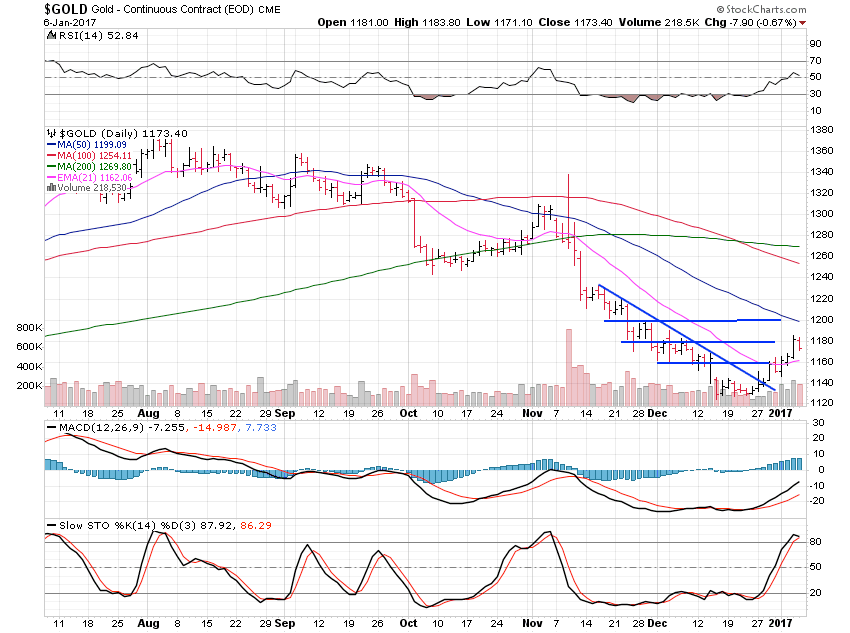
Task: Click the '1120' price axis label
Action: pyautogui.click(x=821, y=403)
